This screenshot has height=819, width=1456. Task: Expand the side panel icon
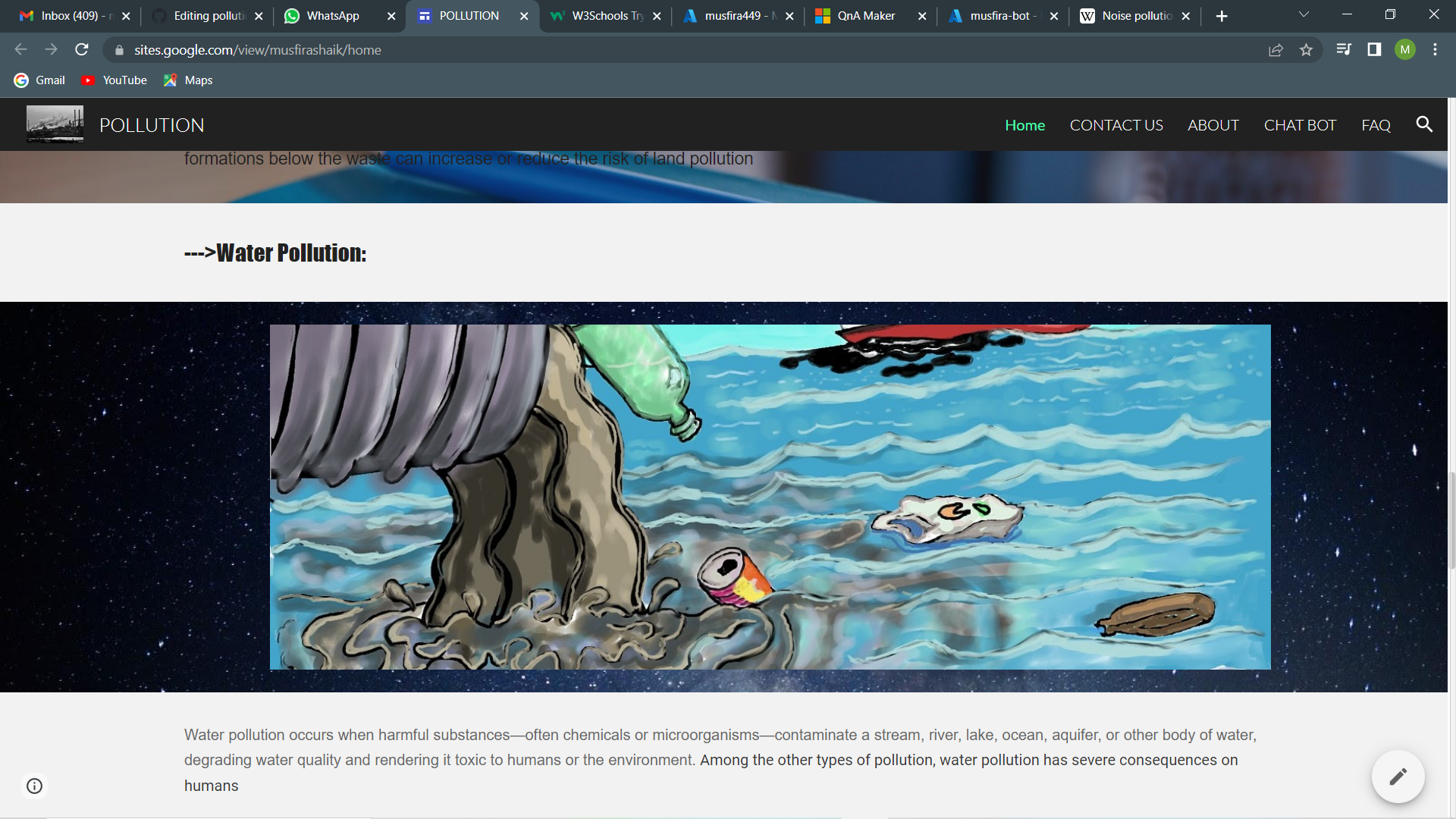tap(1373, 49)
